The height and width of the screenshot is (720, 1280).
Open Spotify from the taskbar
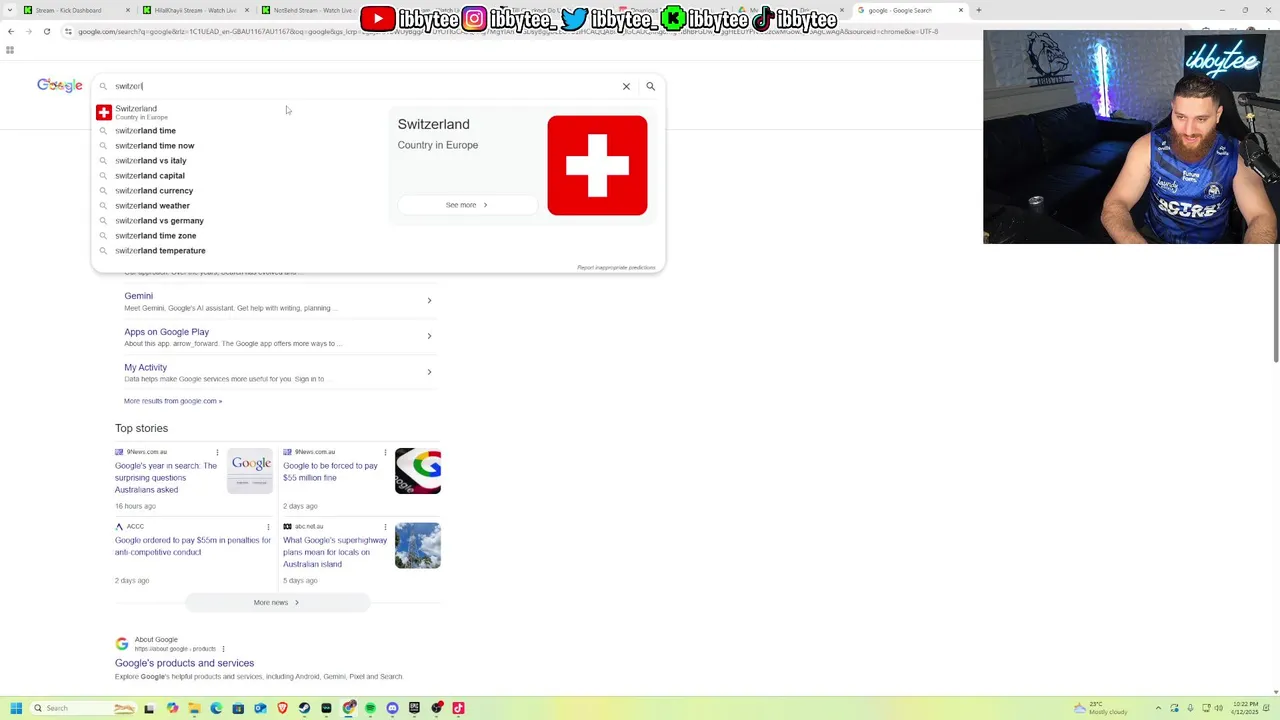370,708
